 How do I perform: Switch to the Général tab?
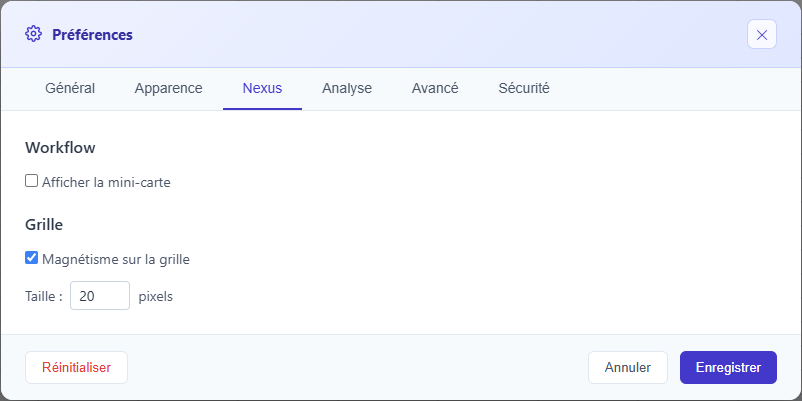[70, 88]
